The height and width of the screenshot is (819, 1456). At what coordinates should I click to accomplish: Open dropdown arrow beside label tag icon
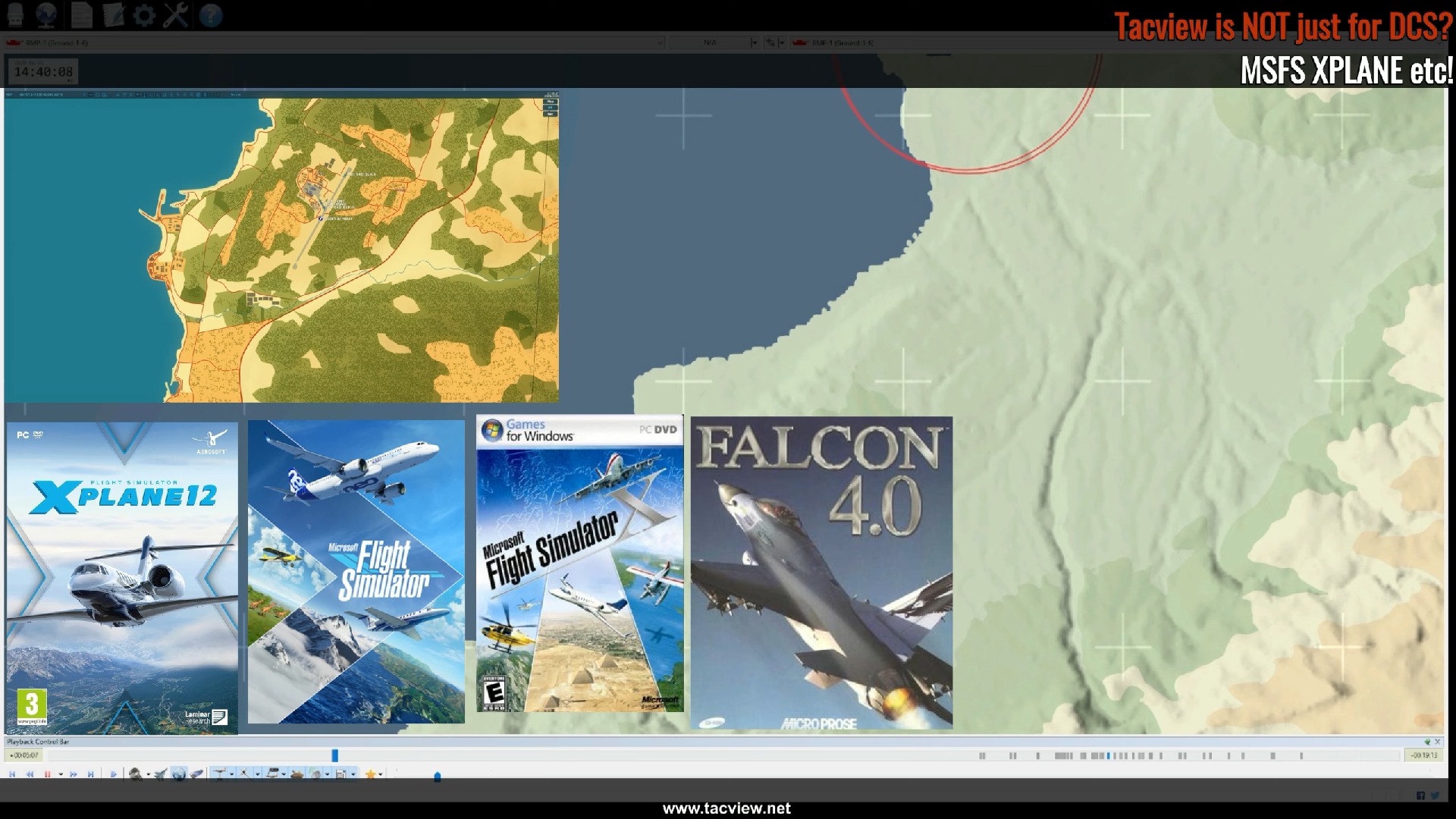click(x=284, y=774)
